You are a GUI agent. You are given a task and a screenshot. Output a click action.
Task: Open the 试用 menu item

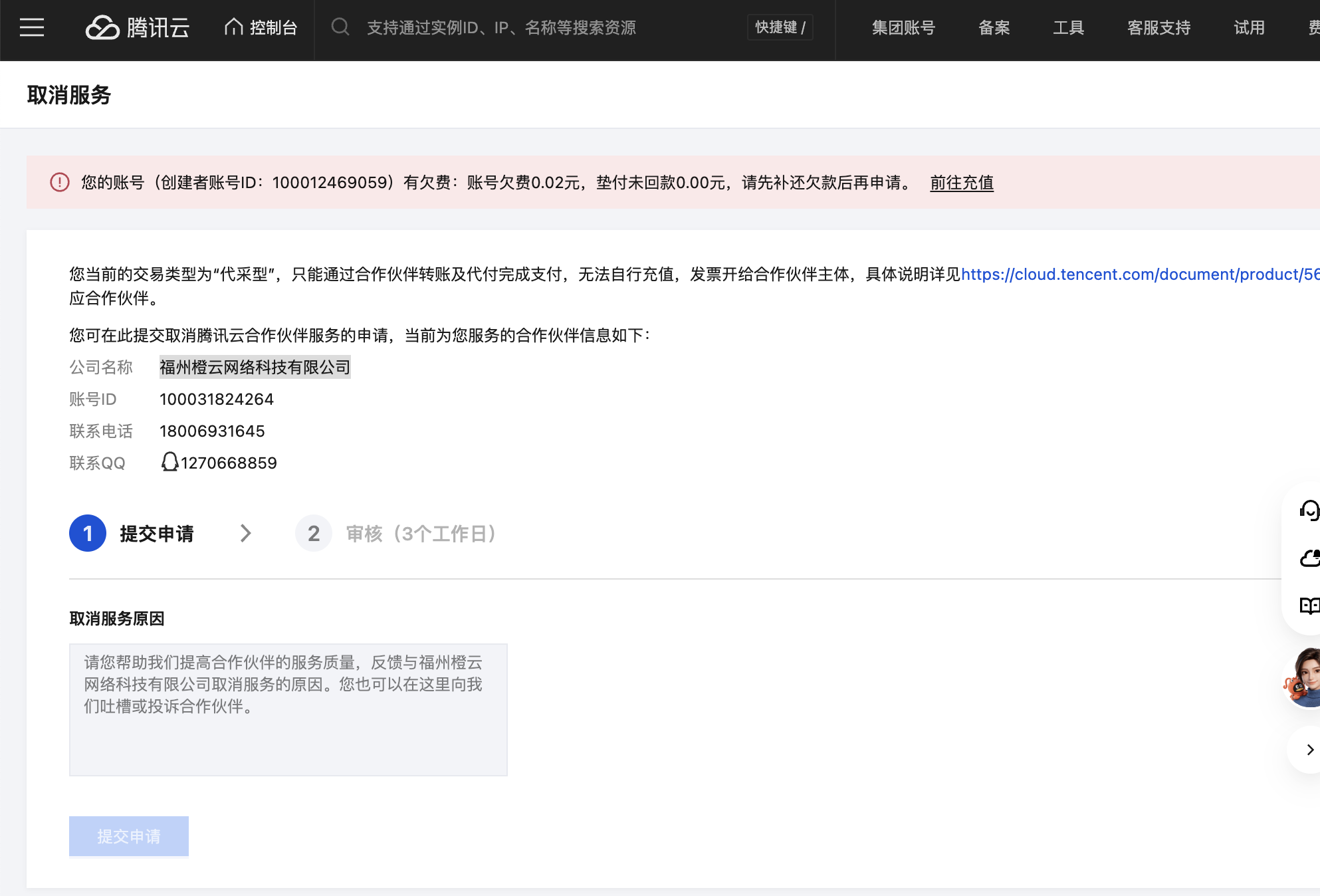coord(1250,27)
